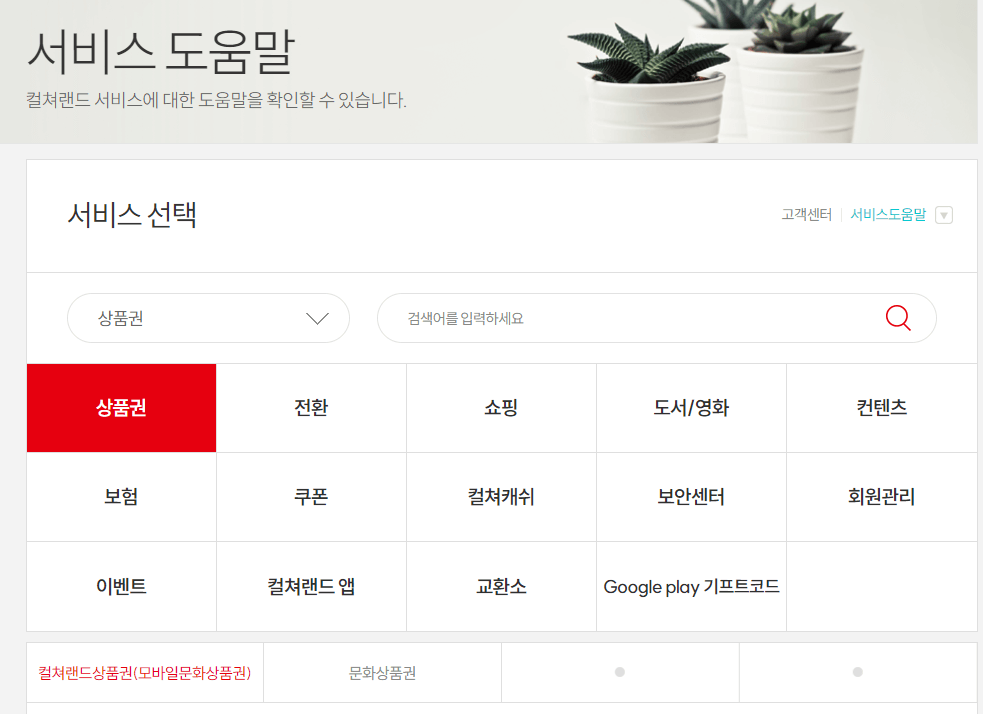This screenshot has width=983, height=714.
Task: Select the 도서/영화 category
Action: [691, 408]
